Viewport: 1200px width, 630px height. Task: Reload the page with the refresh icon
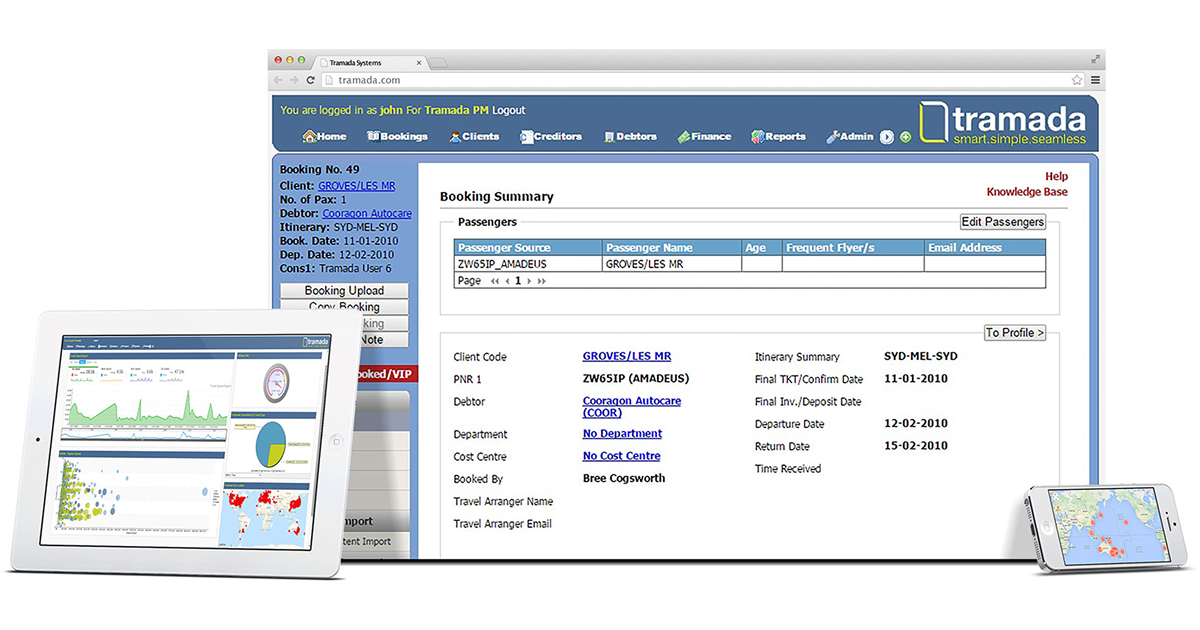click(x=311, y=80)
